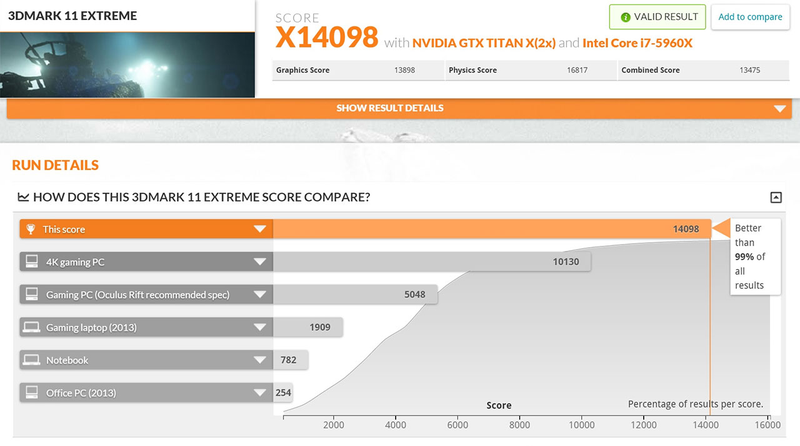Click the Notebook row label
The image size is (800, 446).
[67, 360]
